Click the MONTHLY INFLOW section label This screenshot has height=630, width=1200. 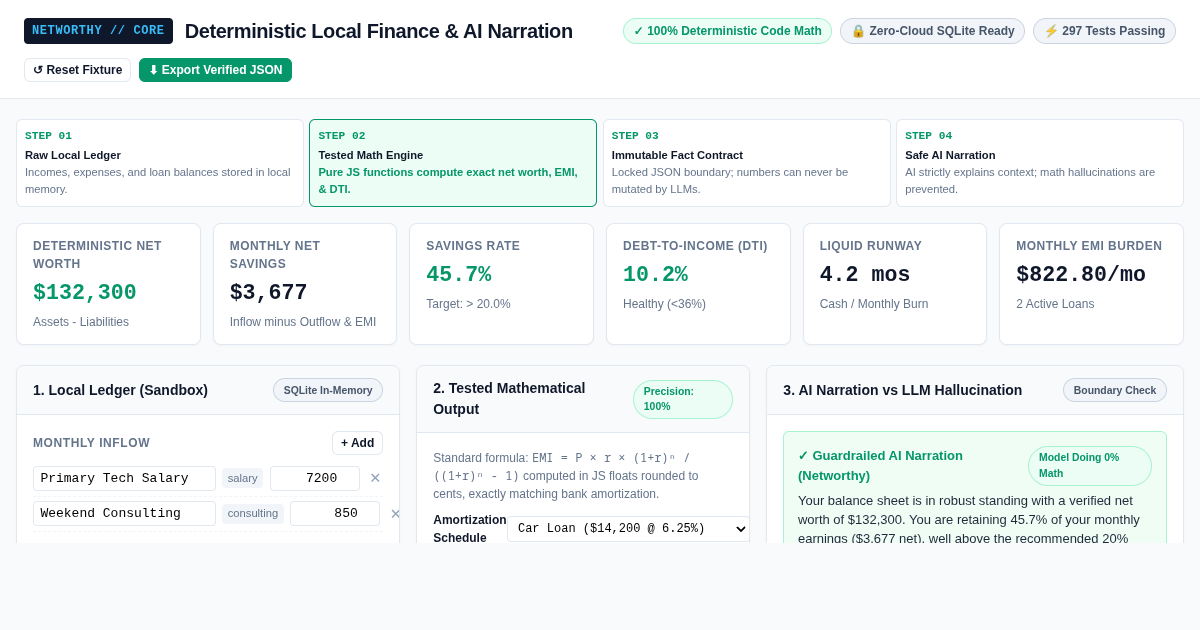point(91,443)
